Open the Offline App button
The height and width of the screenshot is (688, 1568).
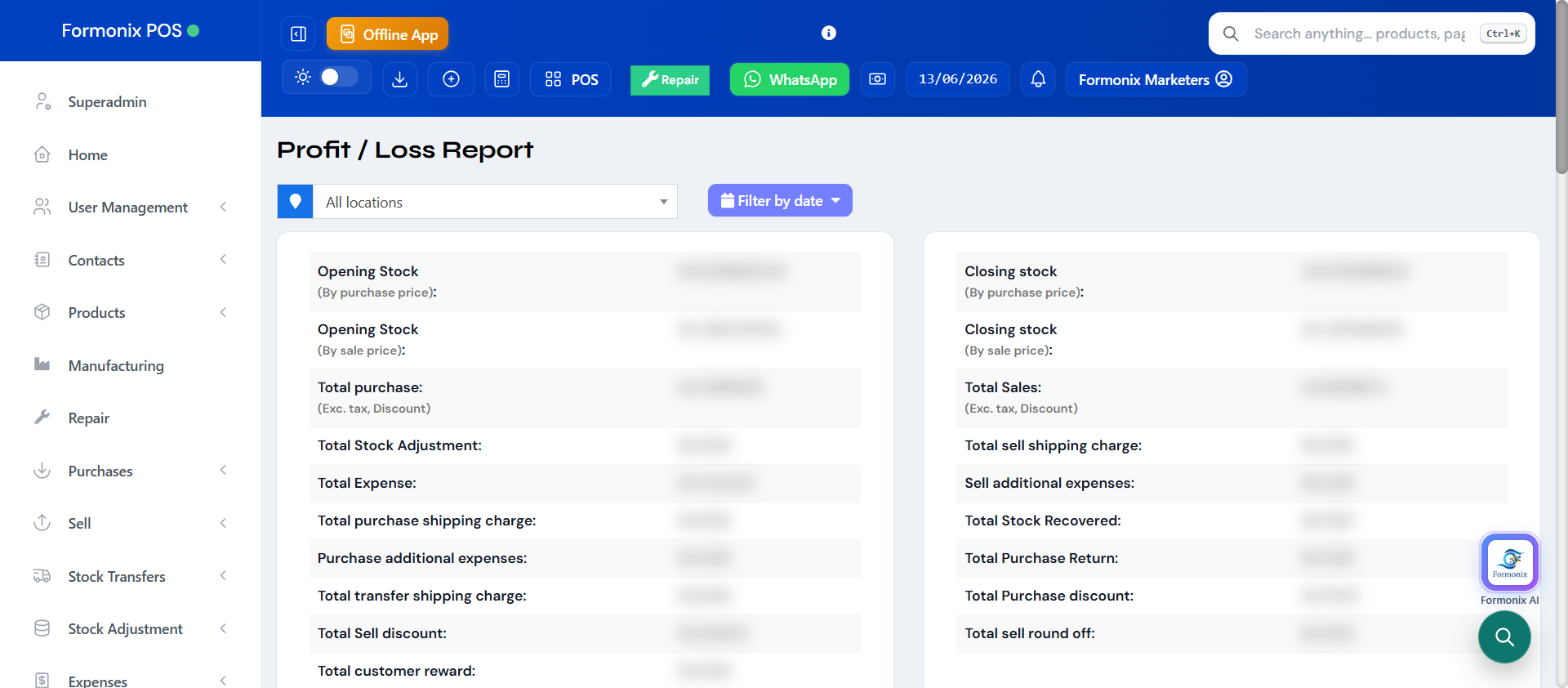pyautogui.click(x=388, y=34)
